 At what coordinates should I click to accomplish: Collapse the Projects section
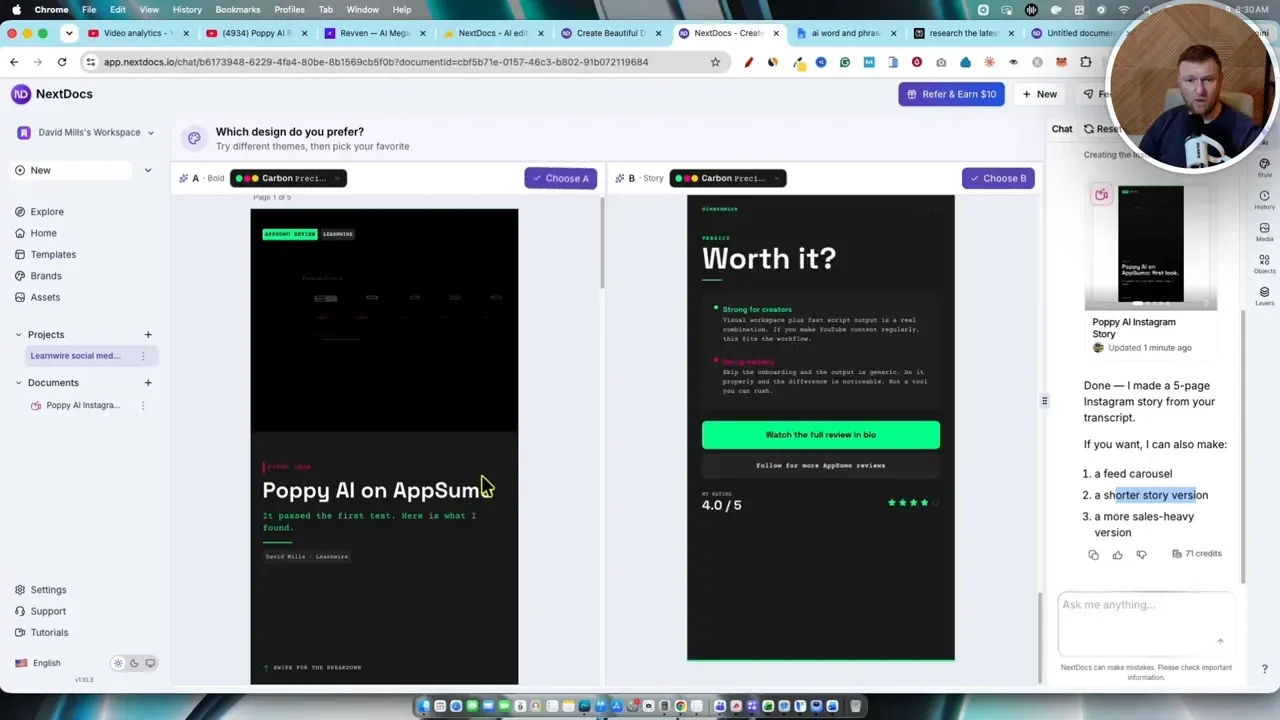click(x=18, y=335)
